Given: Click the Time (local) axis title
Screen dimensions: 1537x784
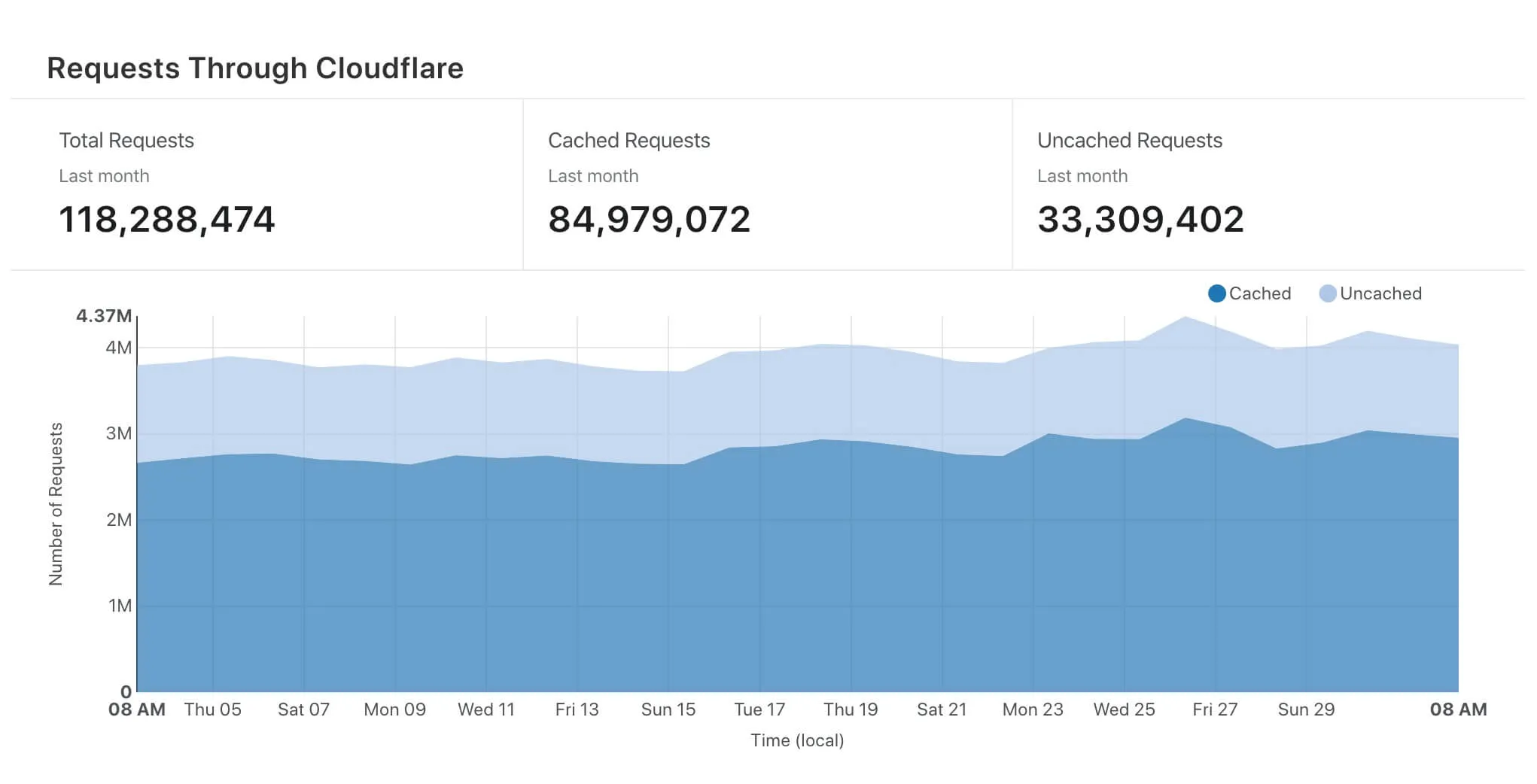Looking at the screenshot, I should [797, 740].
